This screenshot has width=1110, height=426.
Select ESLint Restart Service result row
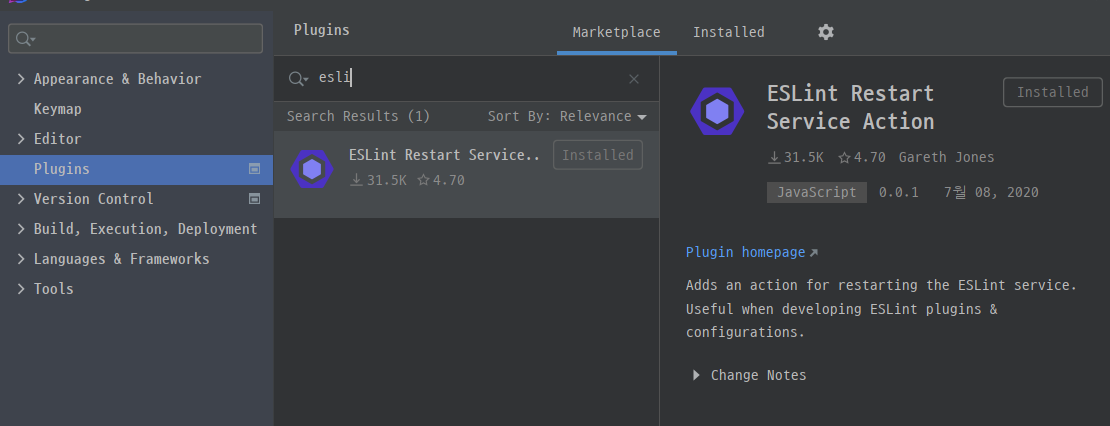[x=467, y=174]
